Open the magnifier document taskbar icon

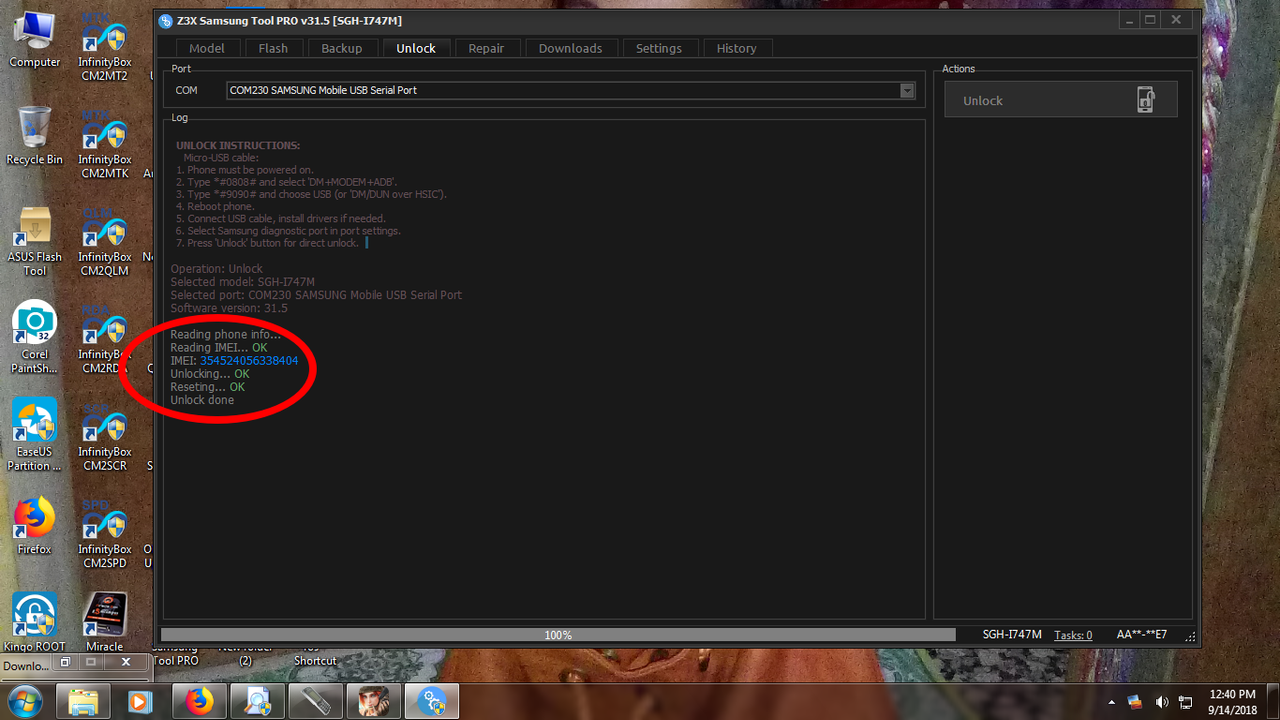[257, 701]
